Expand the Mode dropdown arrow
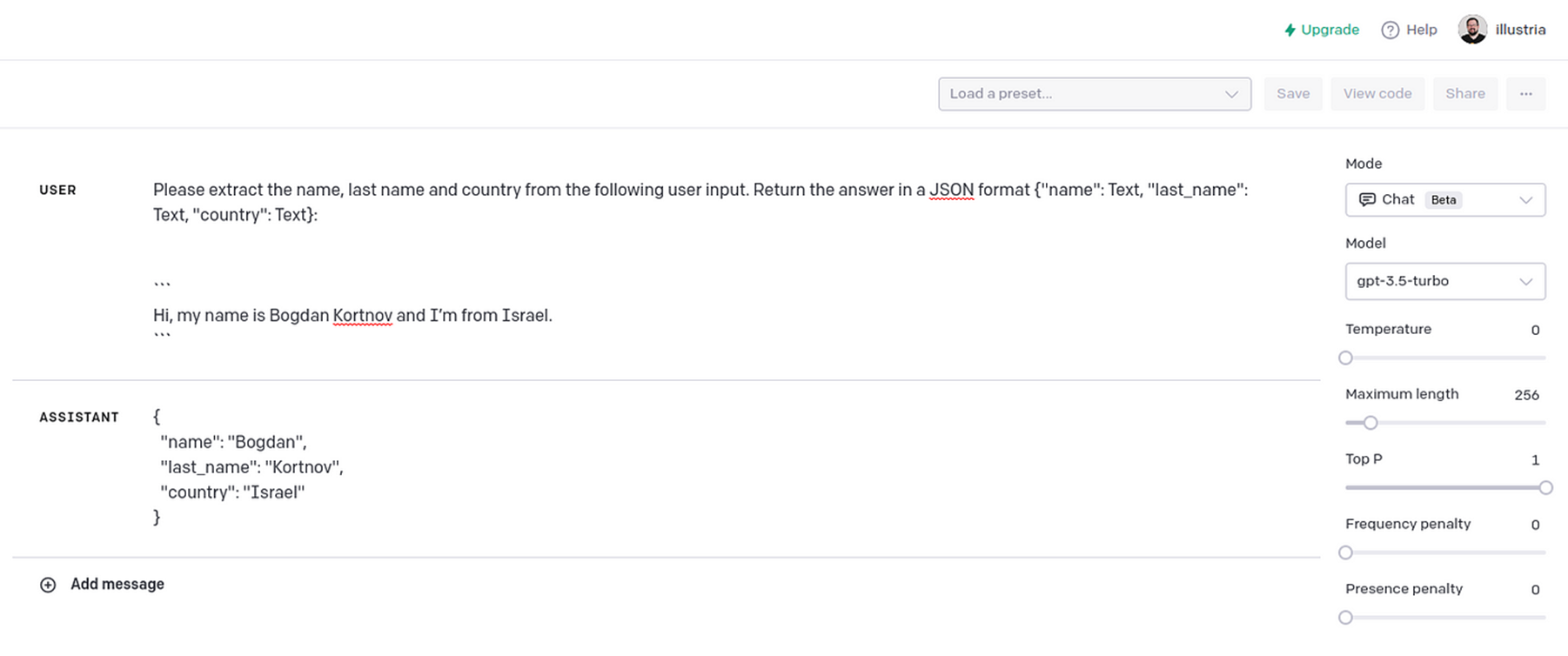 1525,200
